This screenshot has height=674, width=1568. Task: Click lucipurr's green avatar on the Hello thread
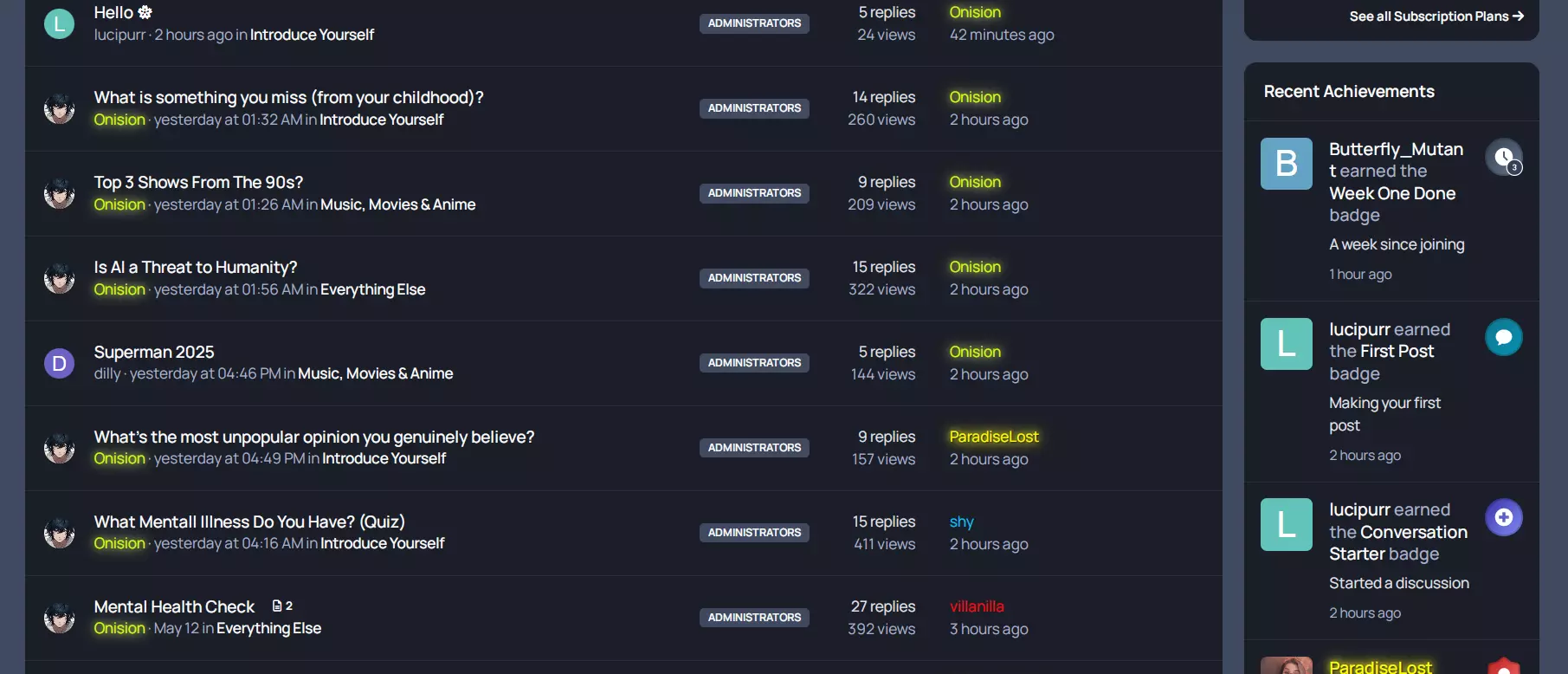pos(59,23)
